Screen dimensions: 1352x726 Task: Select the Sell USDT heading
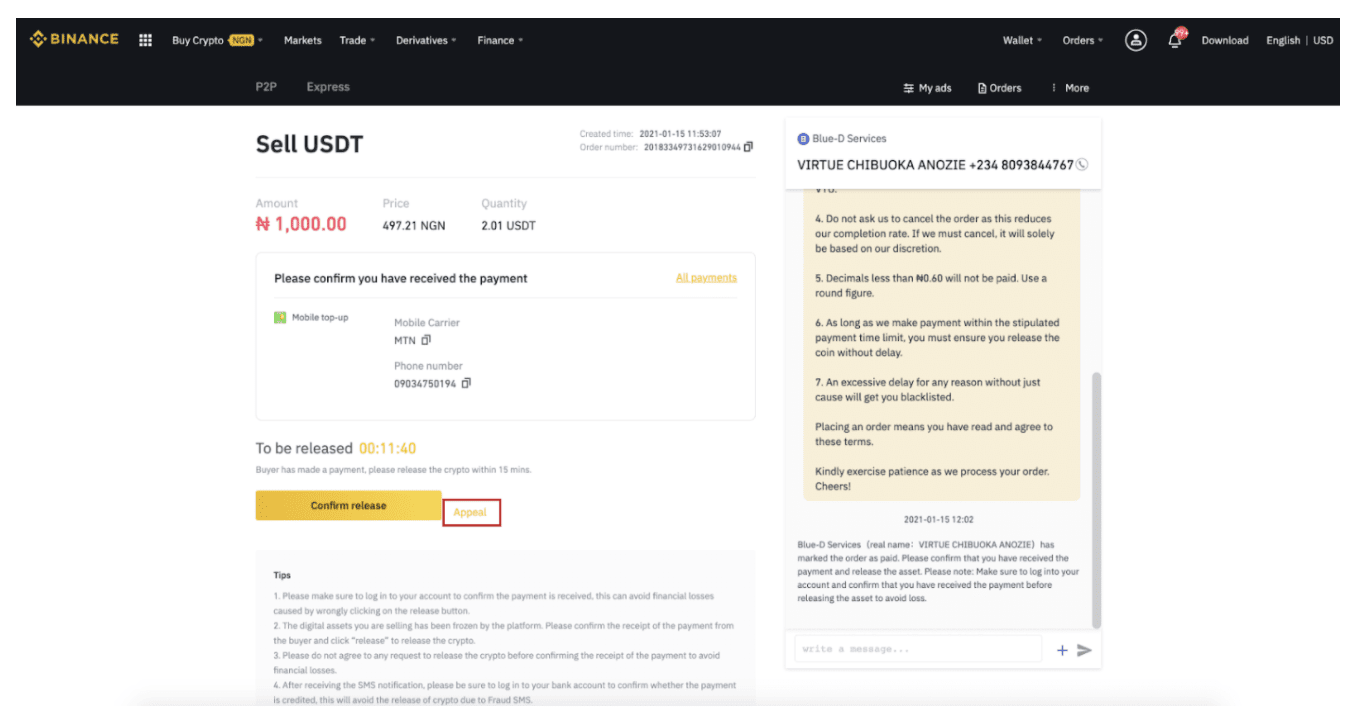[309, 144]
